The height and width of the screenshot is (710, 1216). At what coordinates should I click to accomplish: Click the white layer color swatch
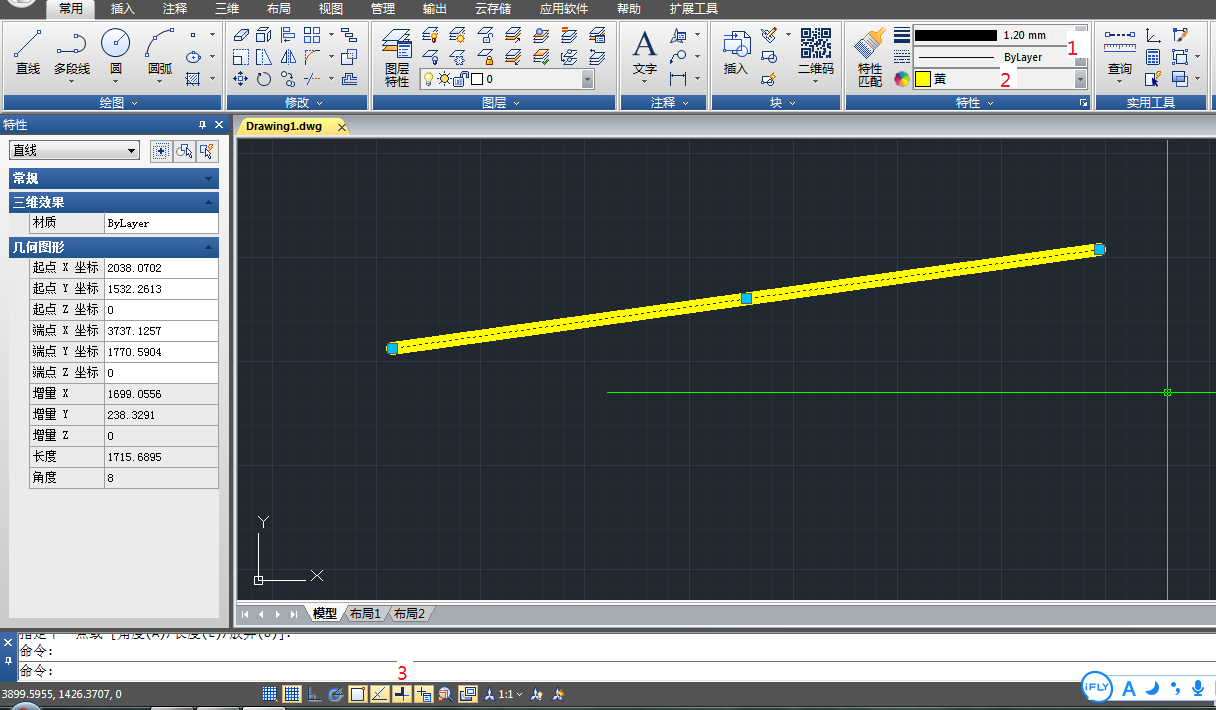tap(477, 79)
